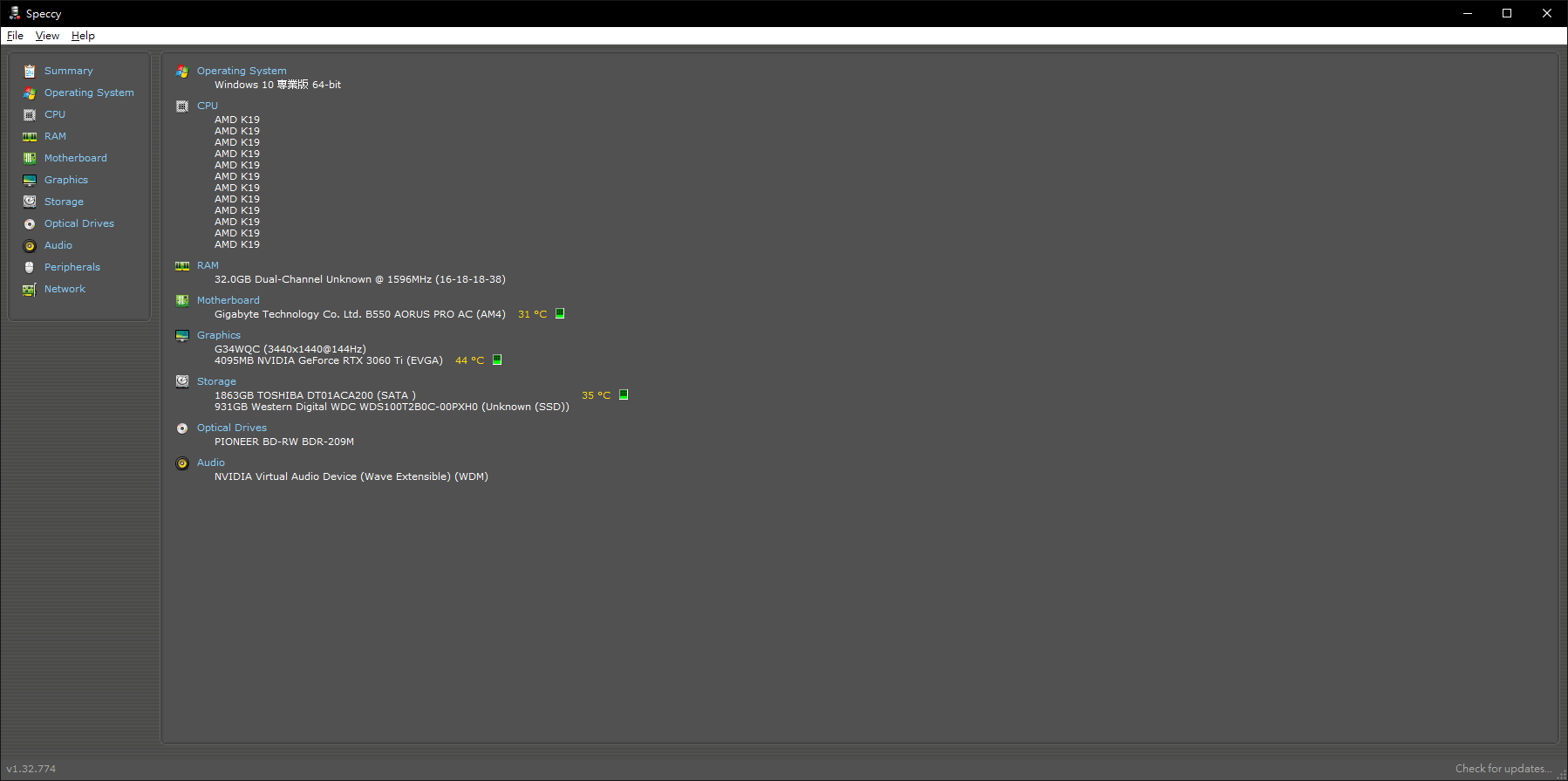Click '931GB Western Digital WDC WDS100T2B0C-00PXH0' text
The height and width of the screenshot is (781, 1568).
point(346,407)
